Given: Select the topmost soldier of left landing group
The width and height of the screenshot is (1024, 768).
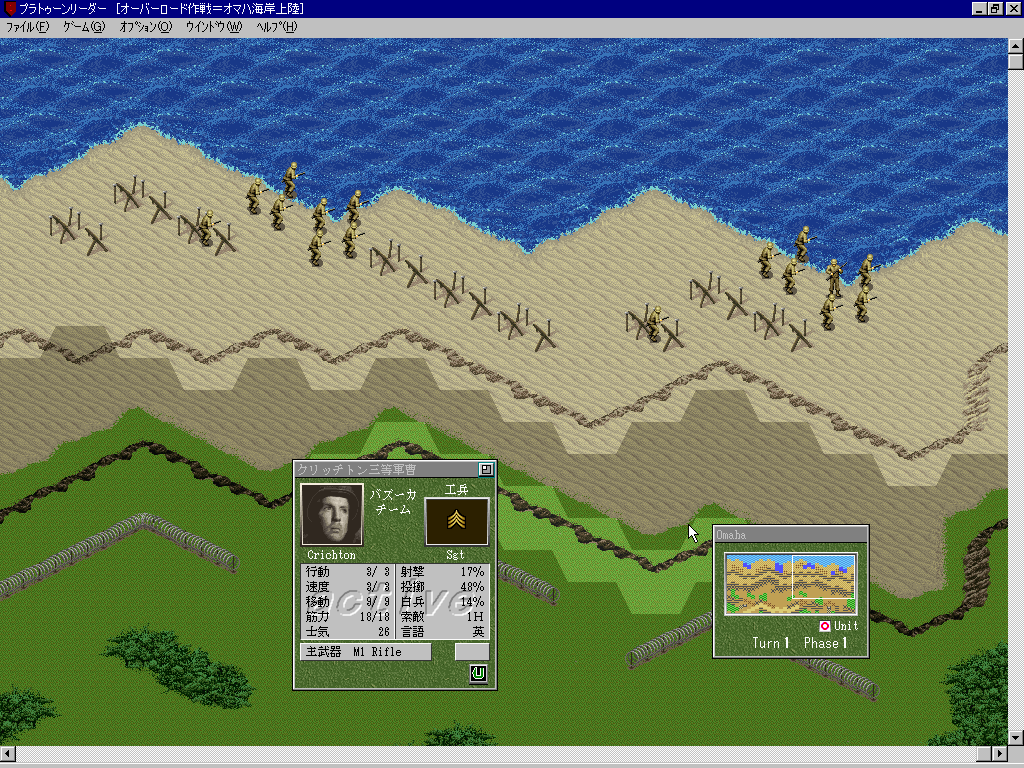Looking at the screenshot, I should click(x=291, y=179).
